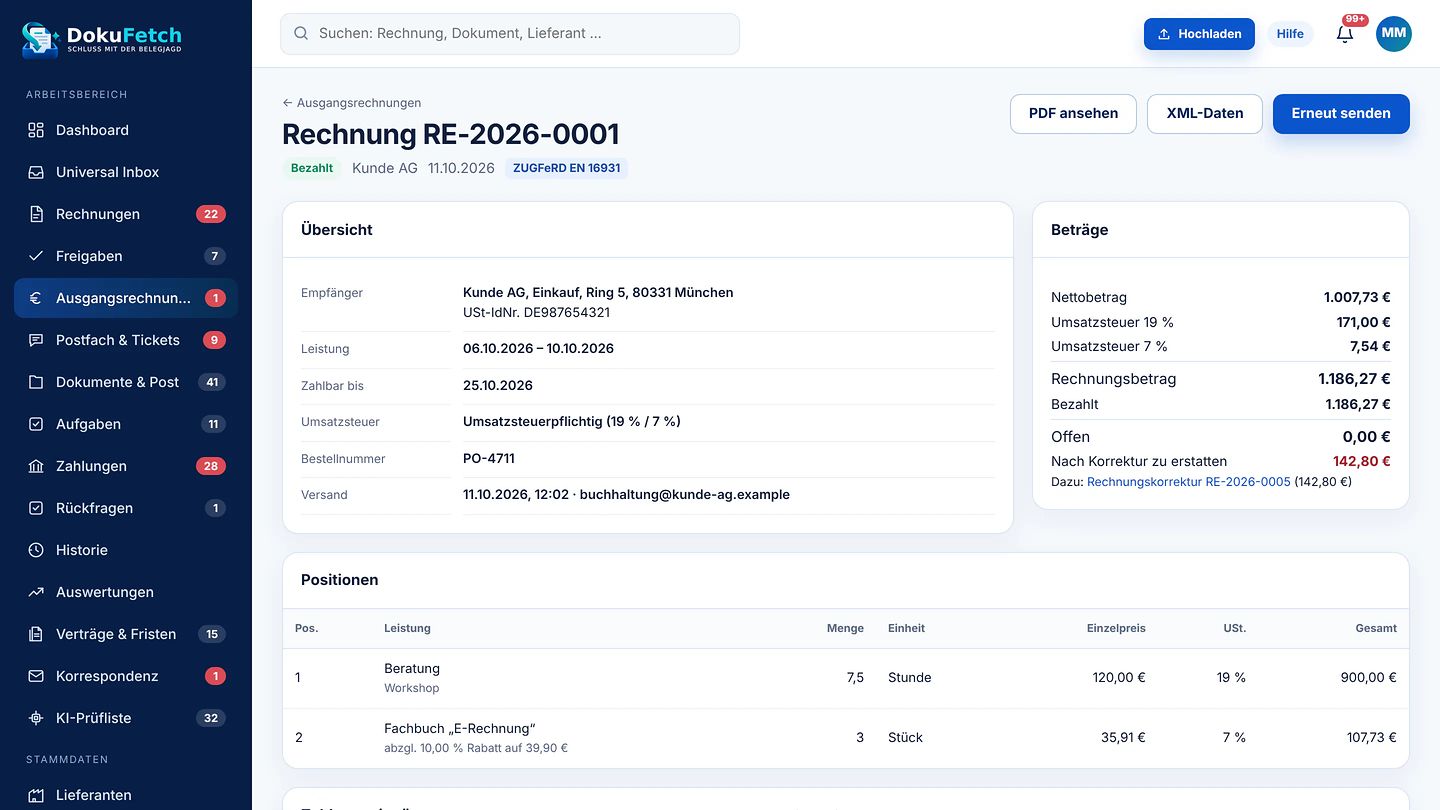Click the Universal Inbox tray icon
The height and width of the screenshot is (810, 1440).
click(36, 172)
